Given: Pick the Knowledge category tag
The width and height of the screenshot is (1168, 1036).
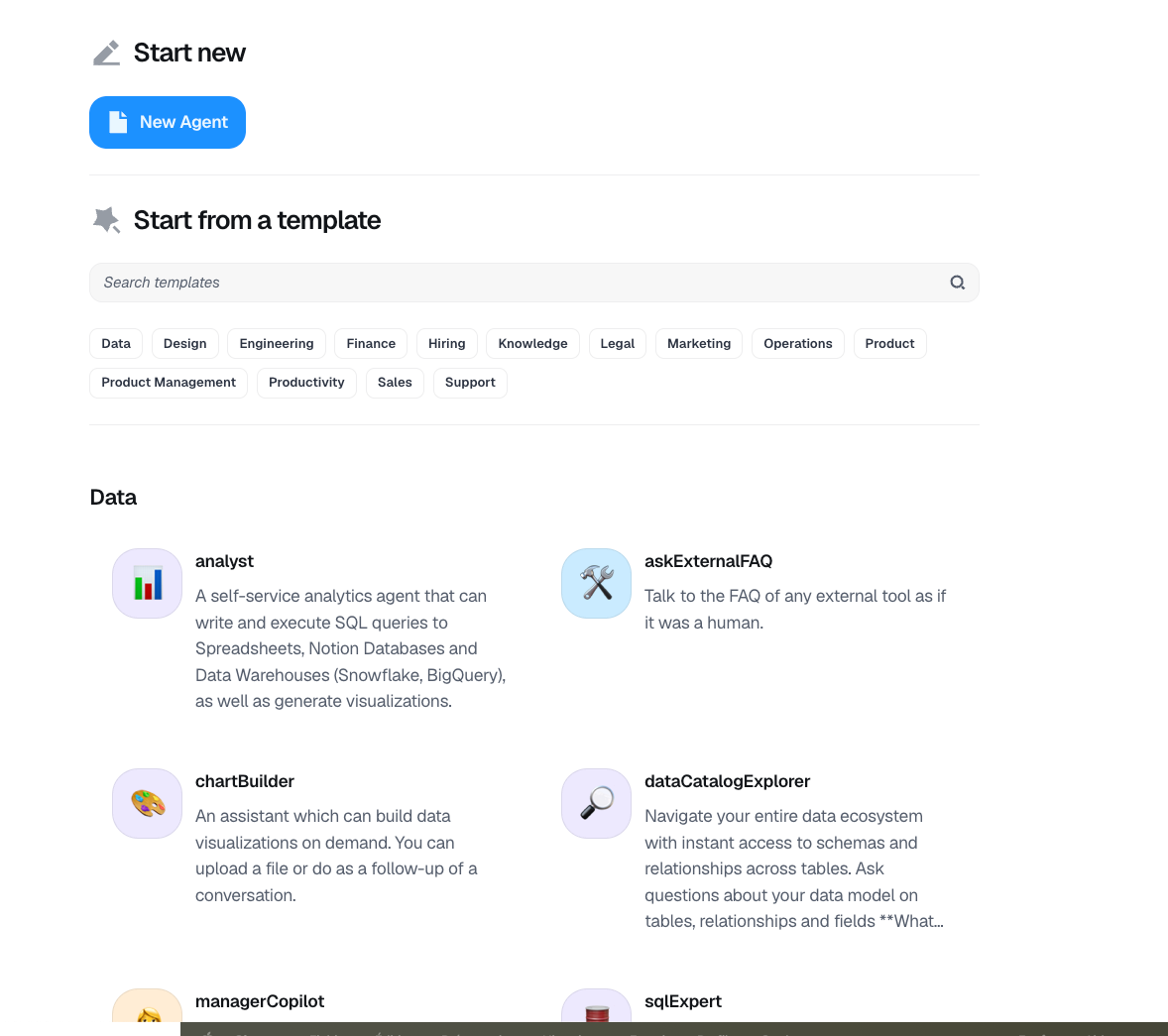Looking at the screenshot, I should coord(532,343).
